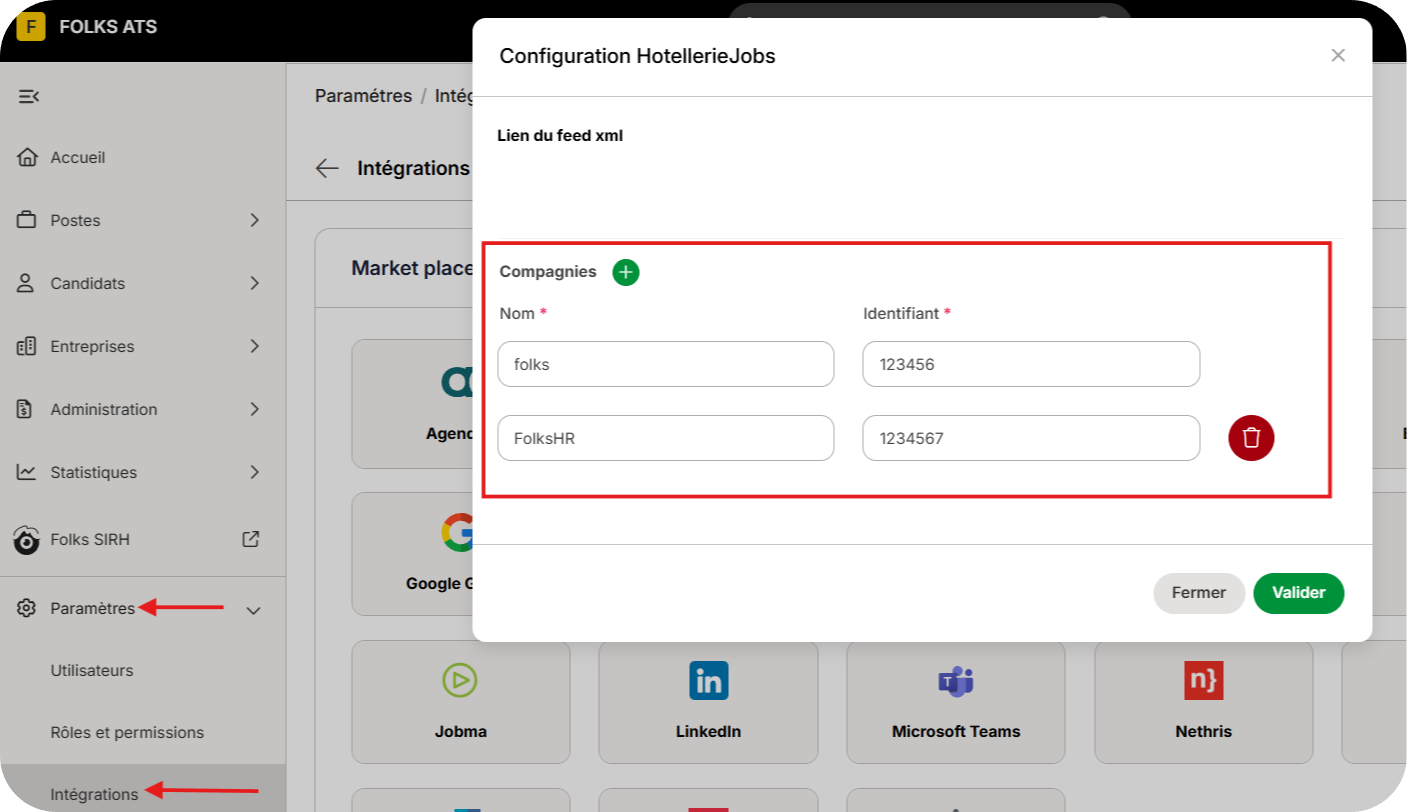Click the Paramètres gear icon

(27, 608)
